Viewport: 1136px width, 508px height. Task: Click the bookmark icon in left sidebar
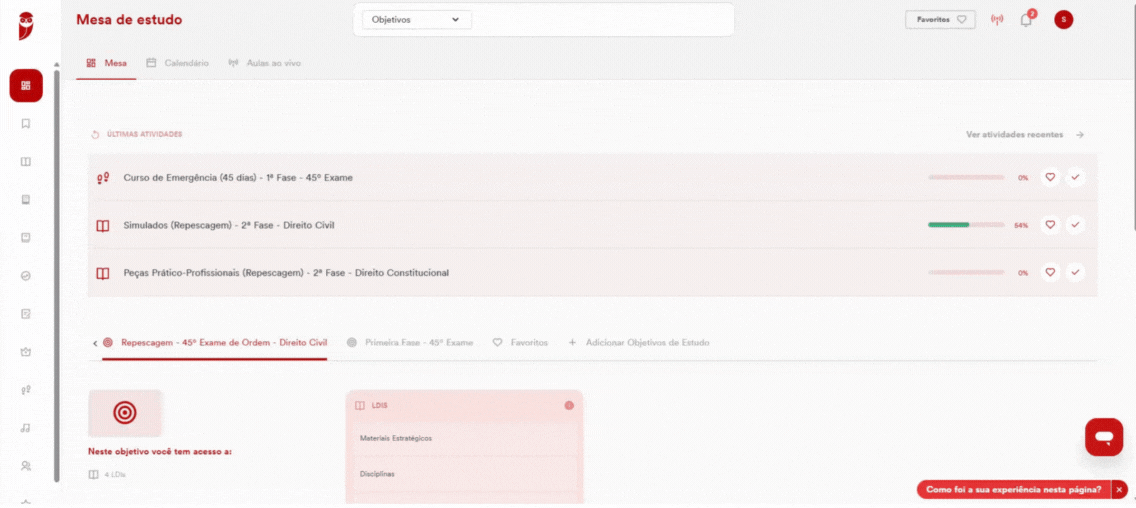coord(26,124)
